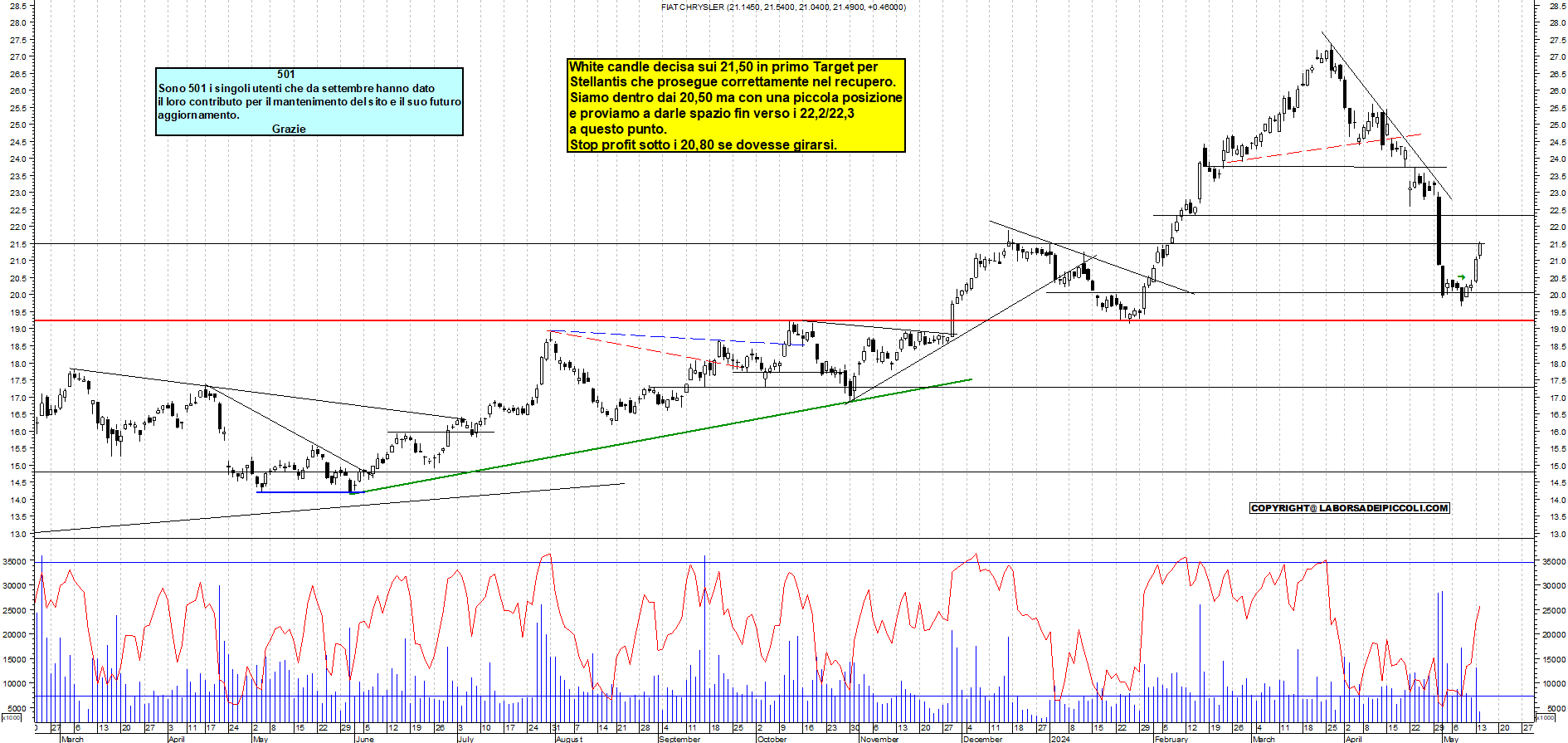Click the 'December' label on the time axis
This screenshot has height=743, width=1568.
click(x=982, y=739)
